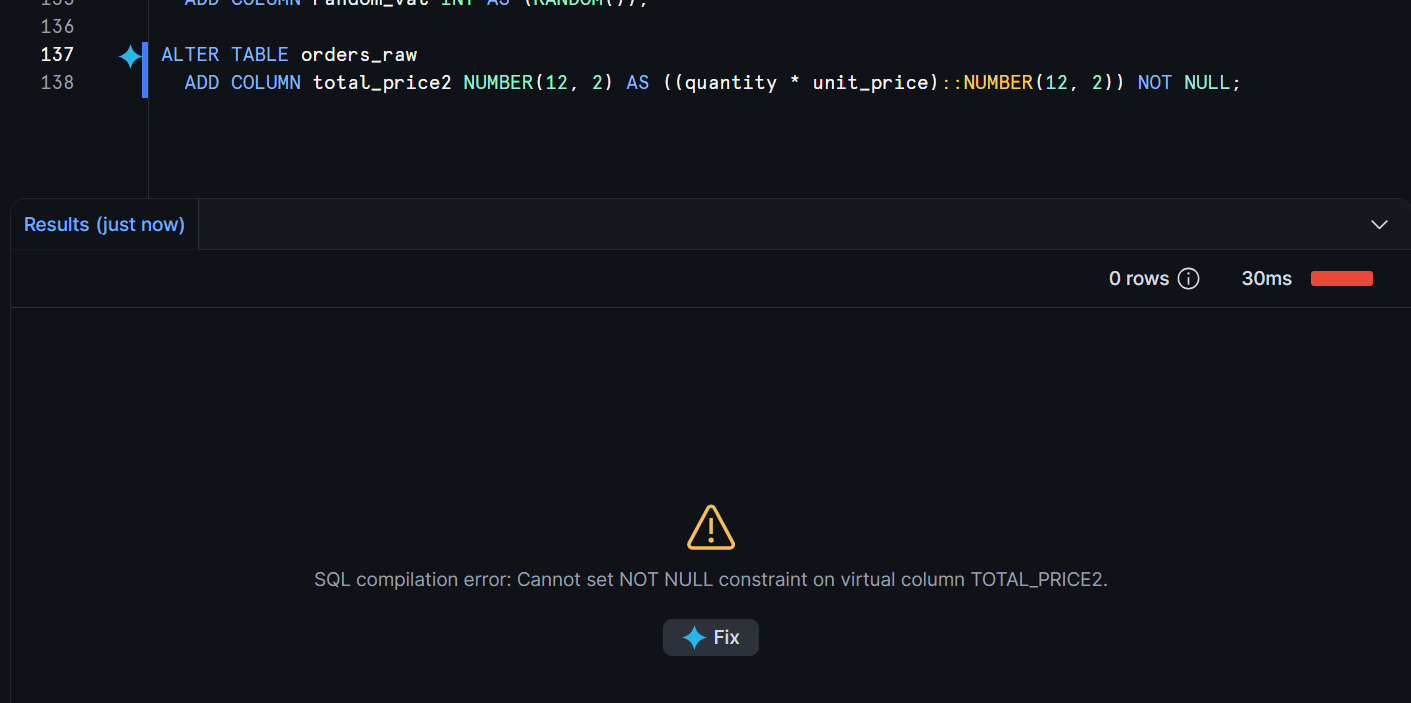1411x703 pixels.
Task: Open the Results (just now) tab
Action: click(x=104, y=224)
